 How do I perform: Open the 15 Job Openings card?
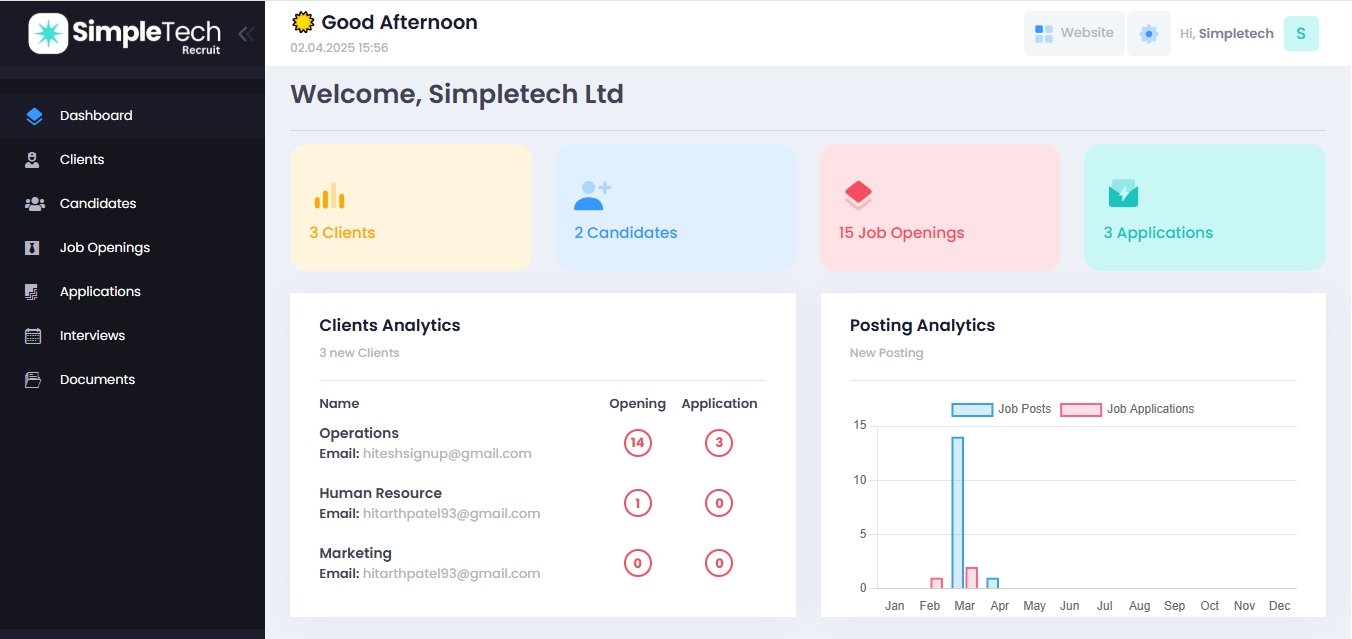939,207
